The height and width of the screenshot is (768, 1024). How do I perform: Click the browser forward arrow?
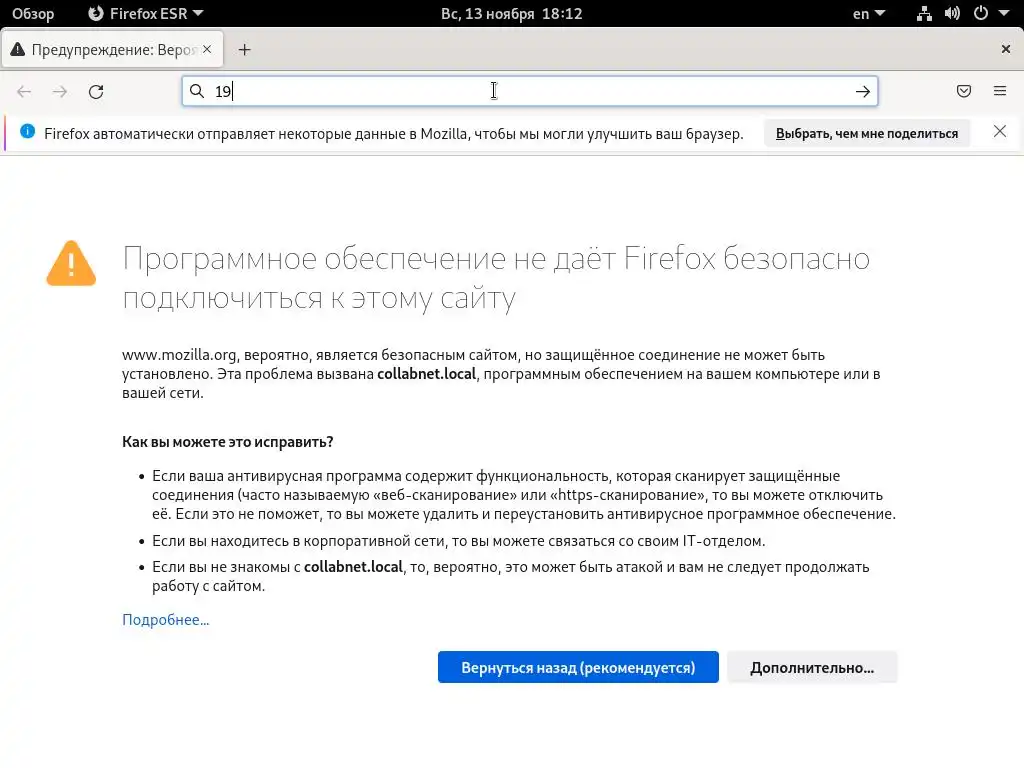coord(60,91)
